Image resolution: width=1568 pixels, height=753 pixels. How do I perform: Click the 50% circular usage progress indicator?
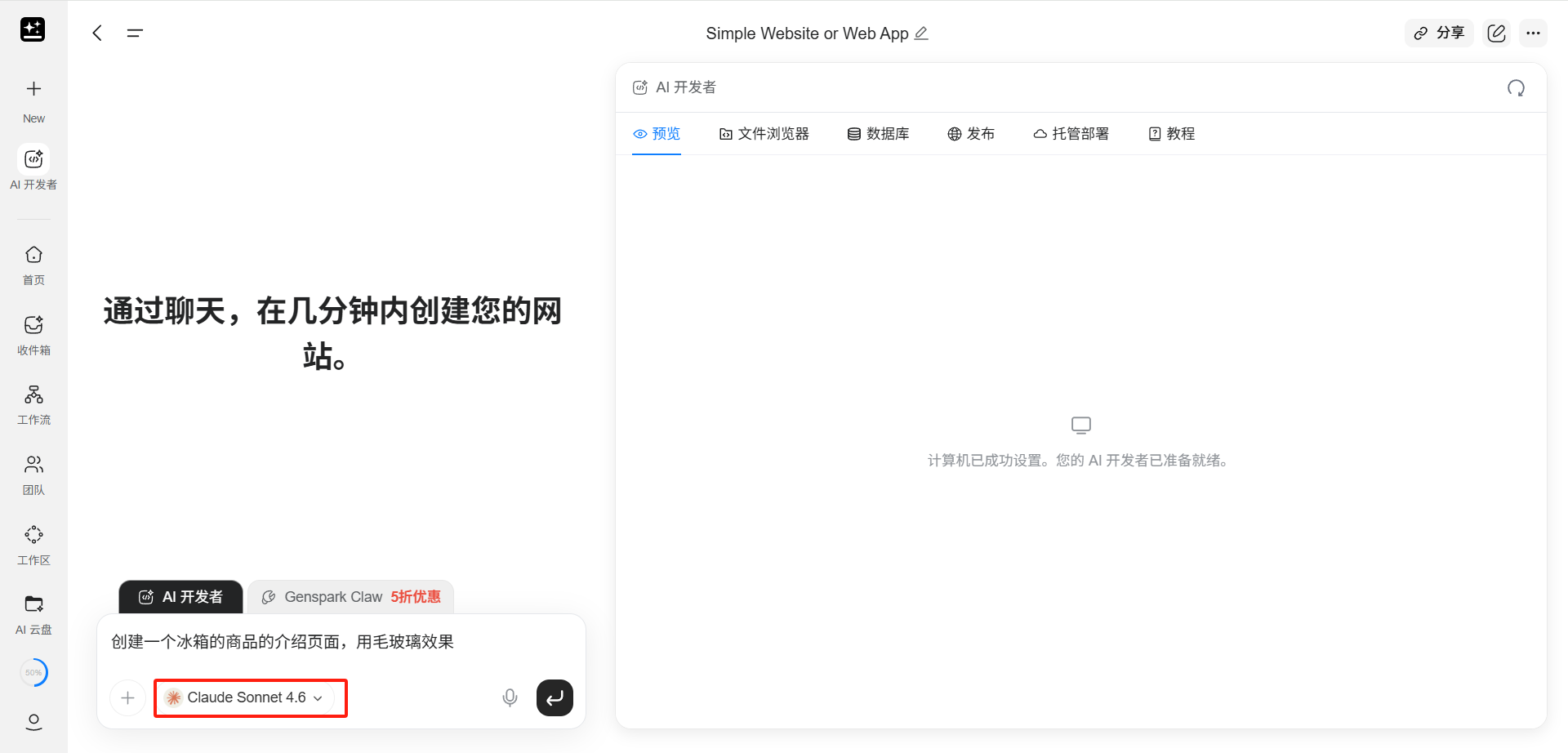pyautogui.click(x=33, y=673)
